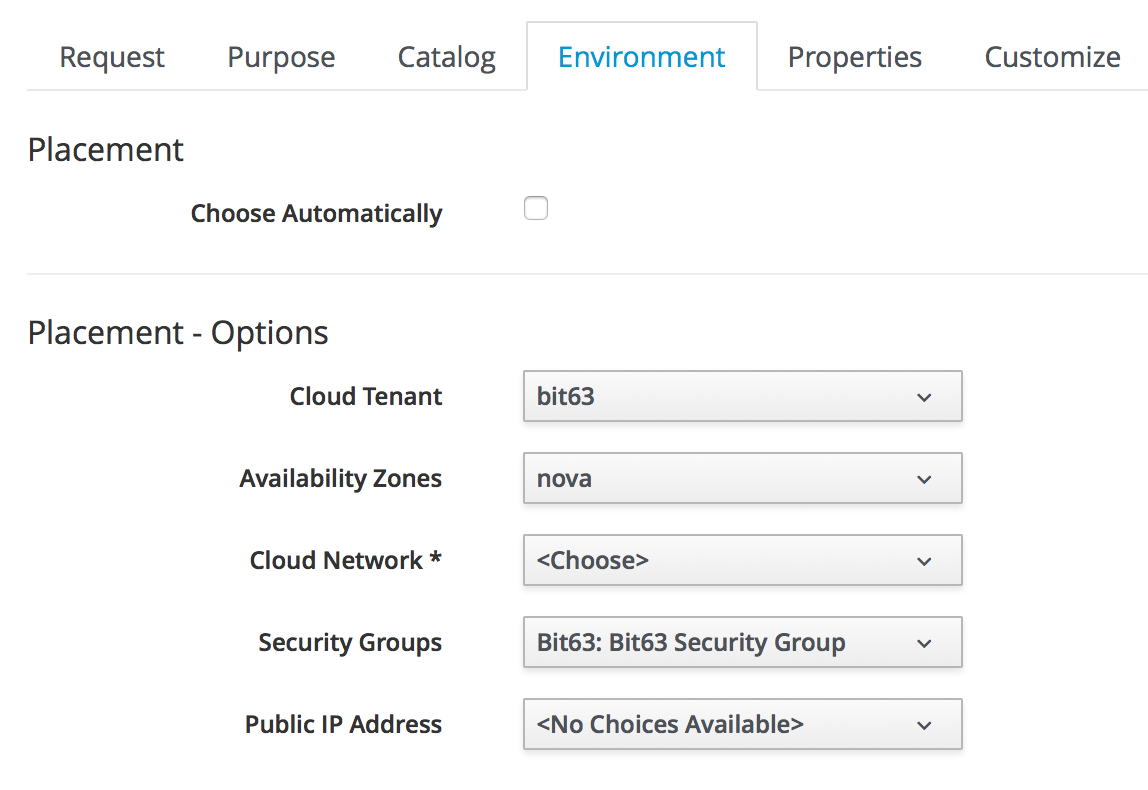Go to the Catalog tab
Viewport: 1148px width, 790px height.
point(446,57)
